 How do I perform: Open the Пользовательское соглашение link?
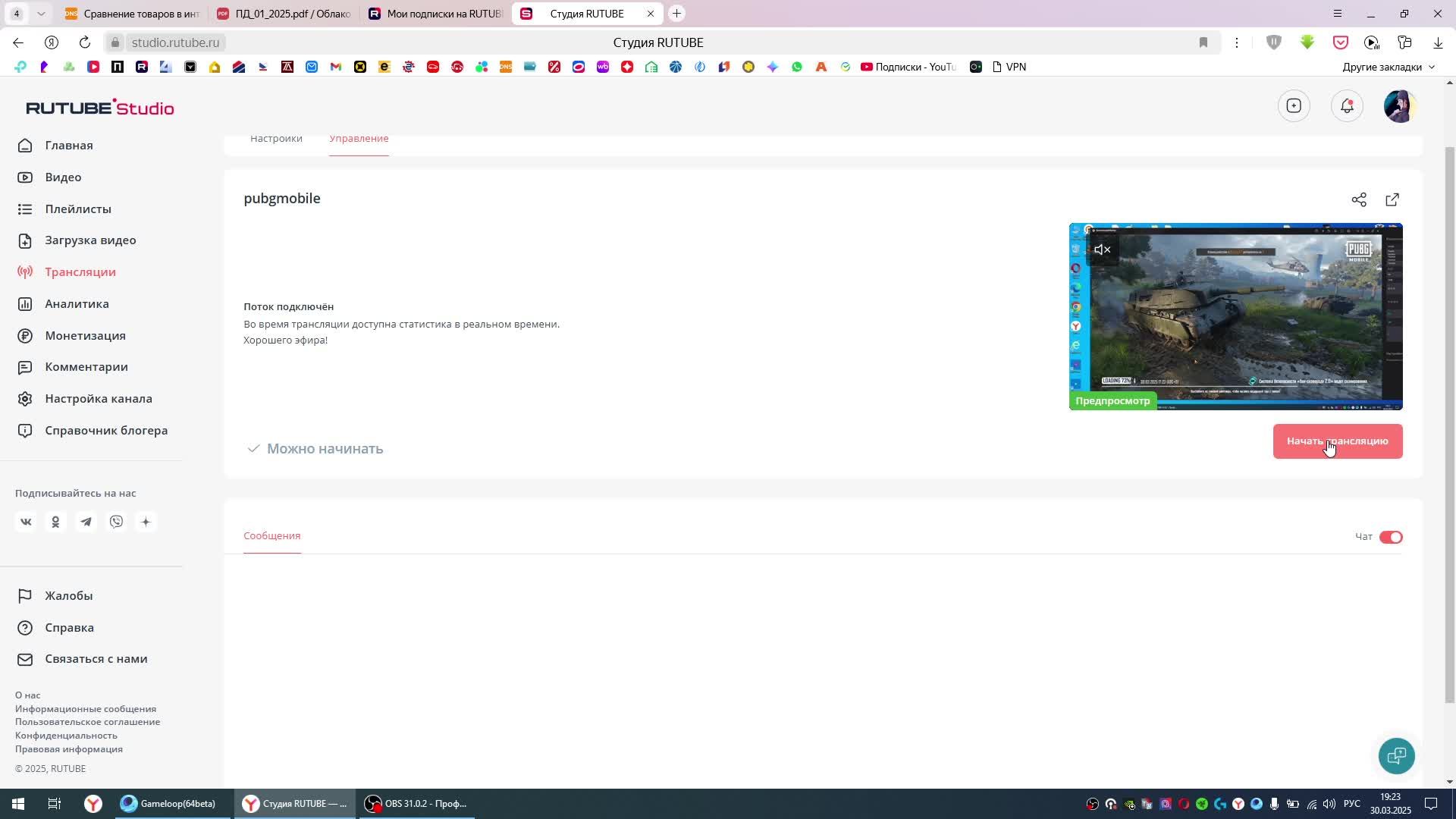click(87, 722)
